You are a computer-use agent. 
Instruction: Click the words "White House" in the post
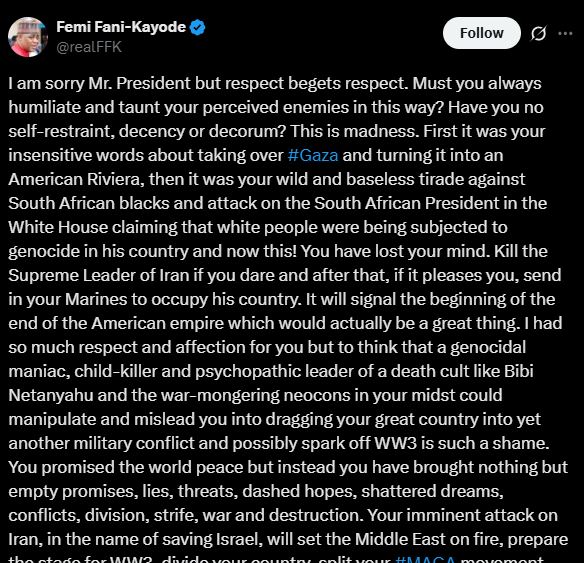pos(58,228)
